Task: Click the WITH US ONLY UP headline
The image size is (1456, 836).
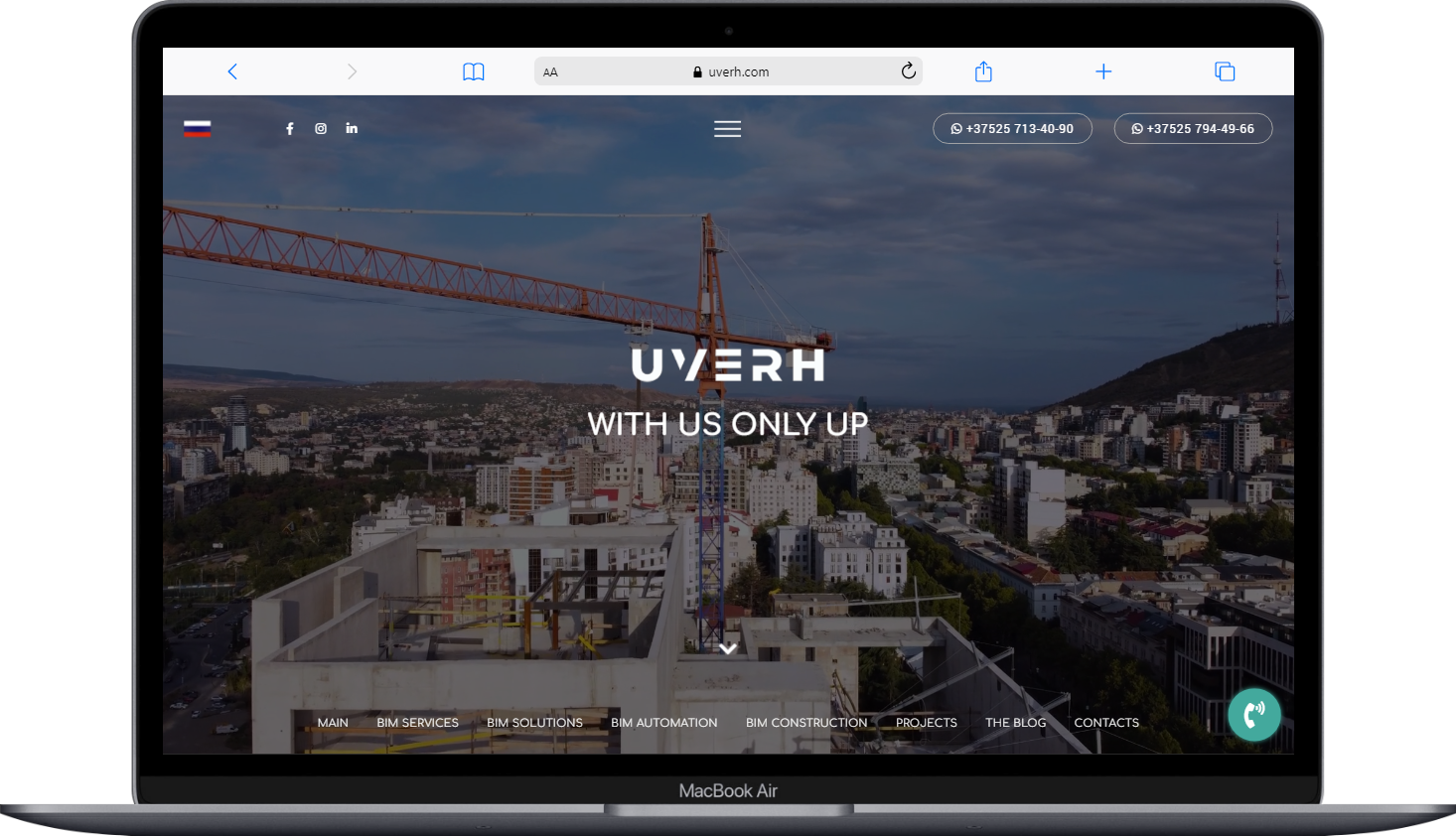Action: coord(728,424)
